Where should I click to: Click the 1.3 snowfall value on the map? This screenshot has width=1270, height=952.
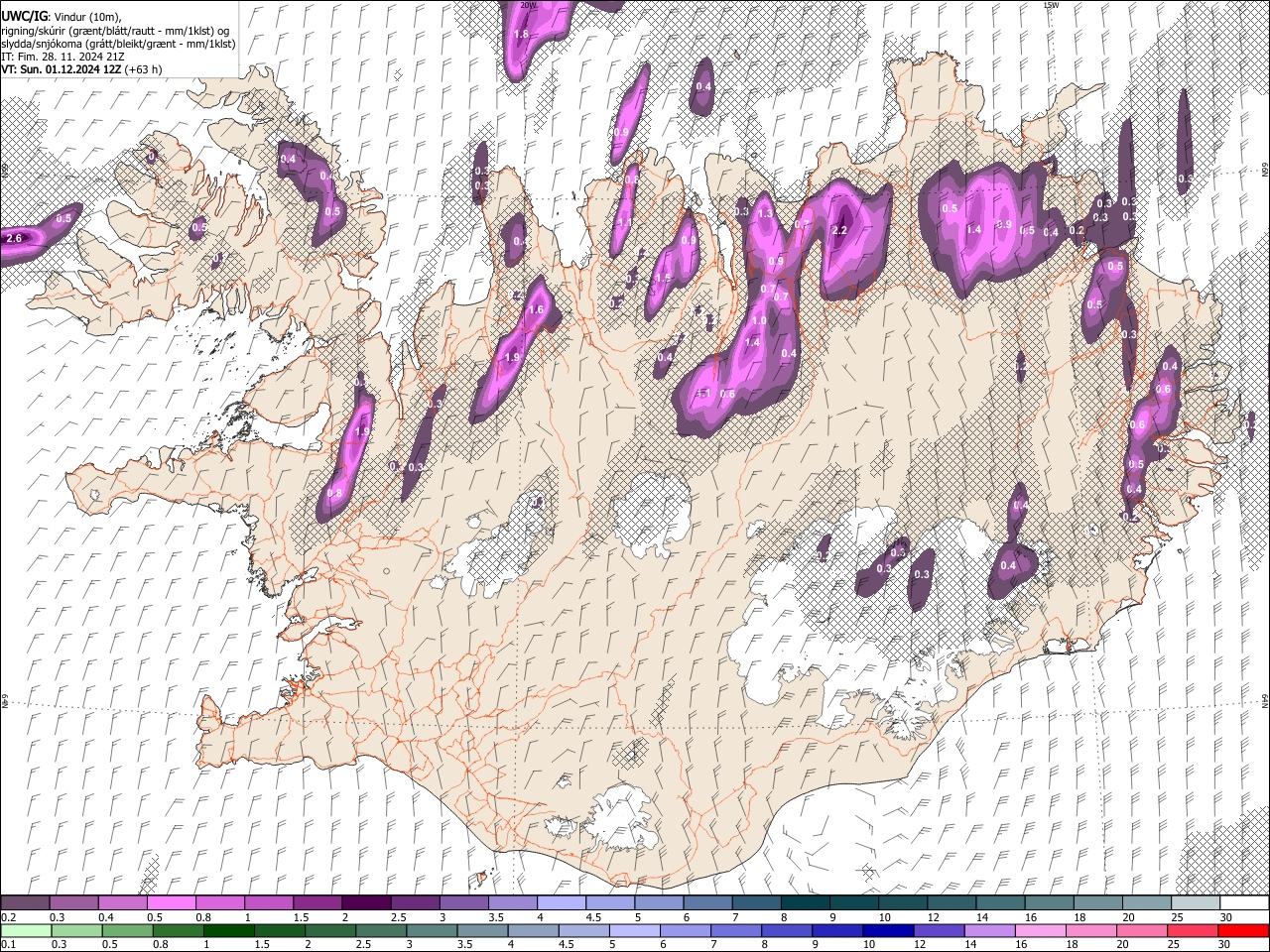[x=765, y=213]
